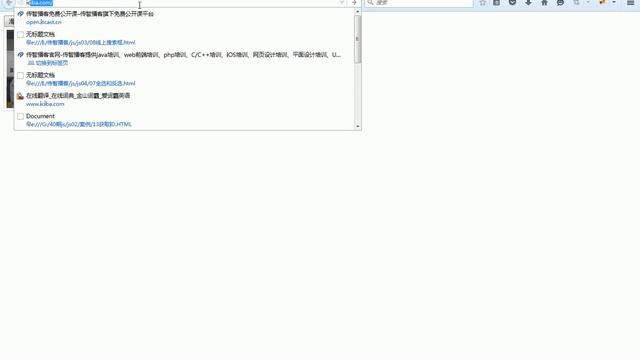Image resolution: width=640 pixels, height=360 pixels.
Task: Click the Go arrow beside the address bar
Action: point(354,2)
